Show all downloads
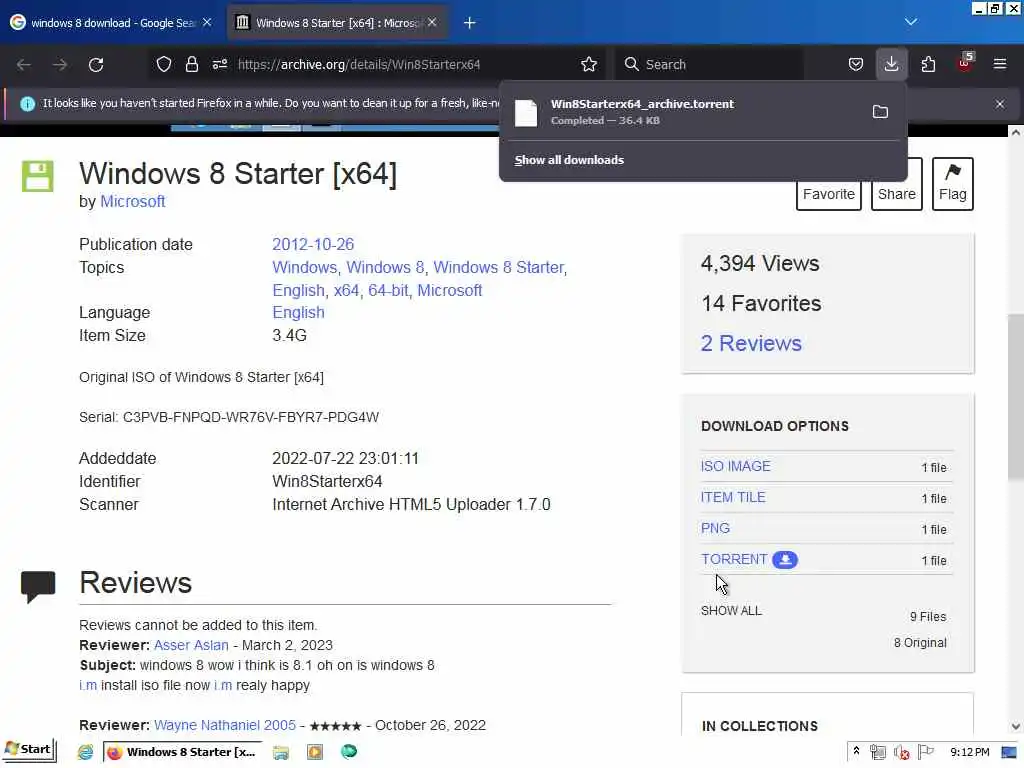 click(569, 160)
